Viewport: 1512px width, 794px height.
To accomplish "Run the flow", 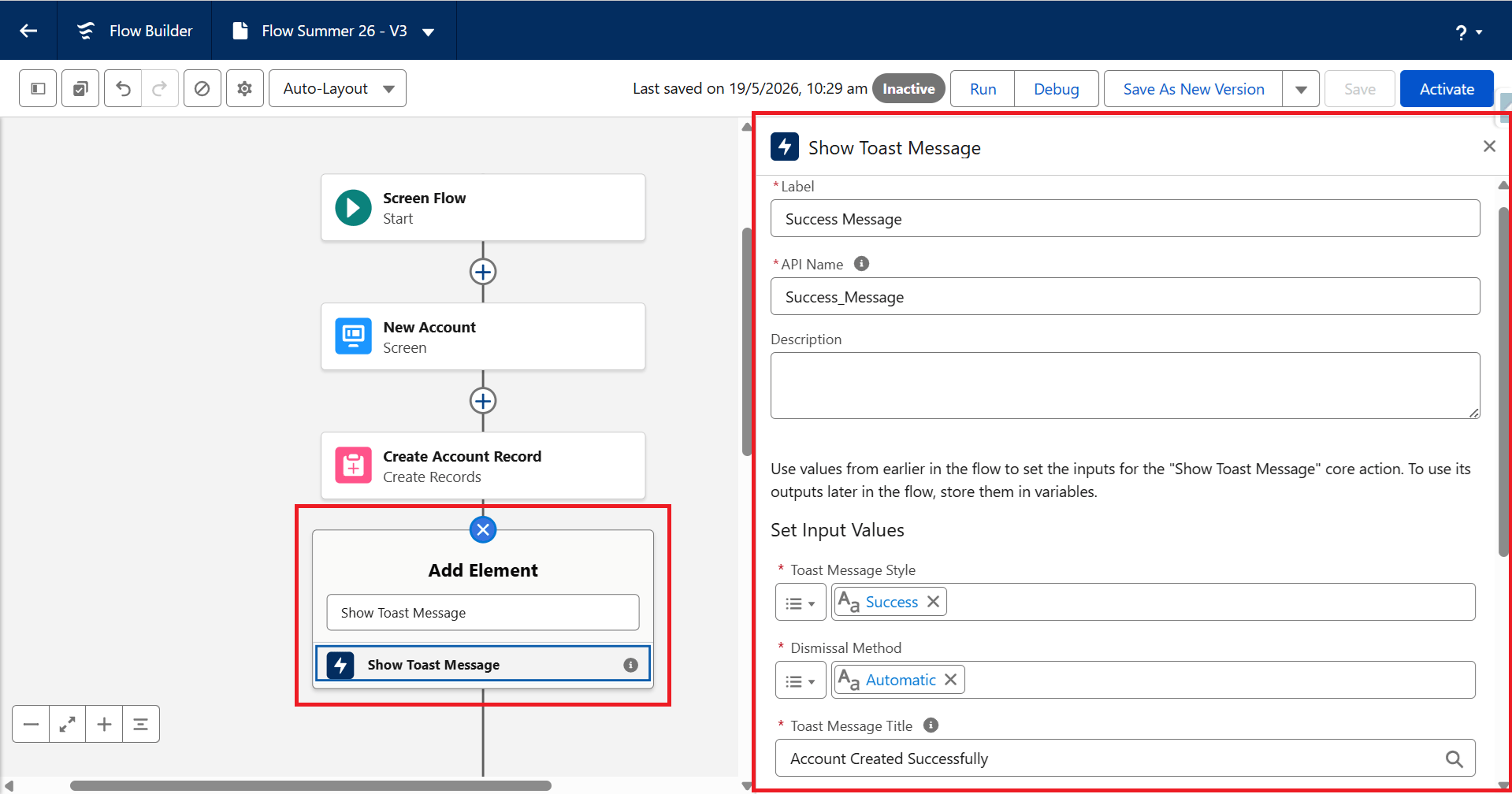I will point(983,89).
